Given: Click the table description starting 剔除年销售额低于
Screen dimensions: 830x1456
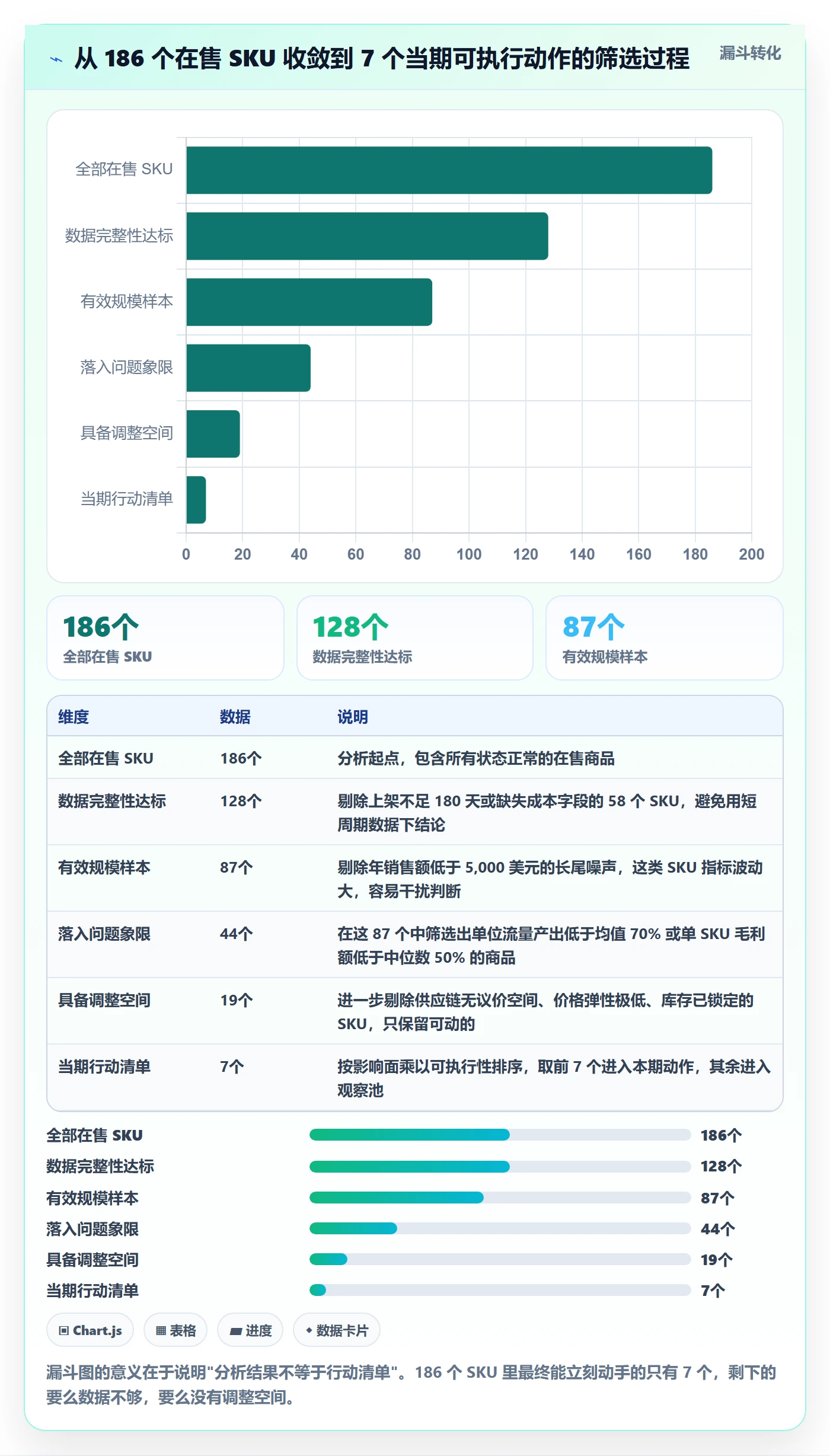Looking at the screenshot, I should [x=550, y=879].
